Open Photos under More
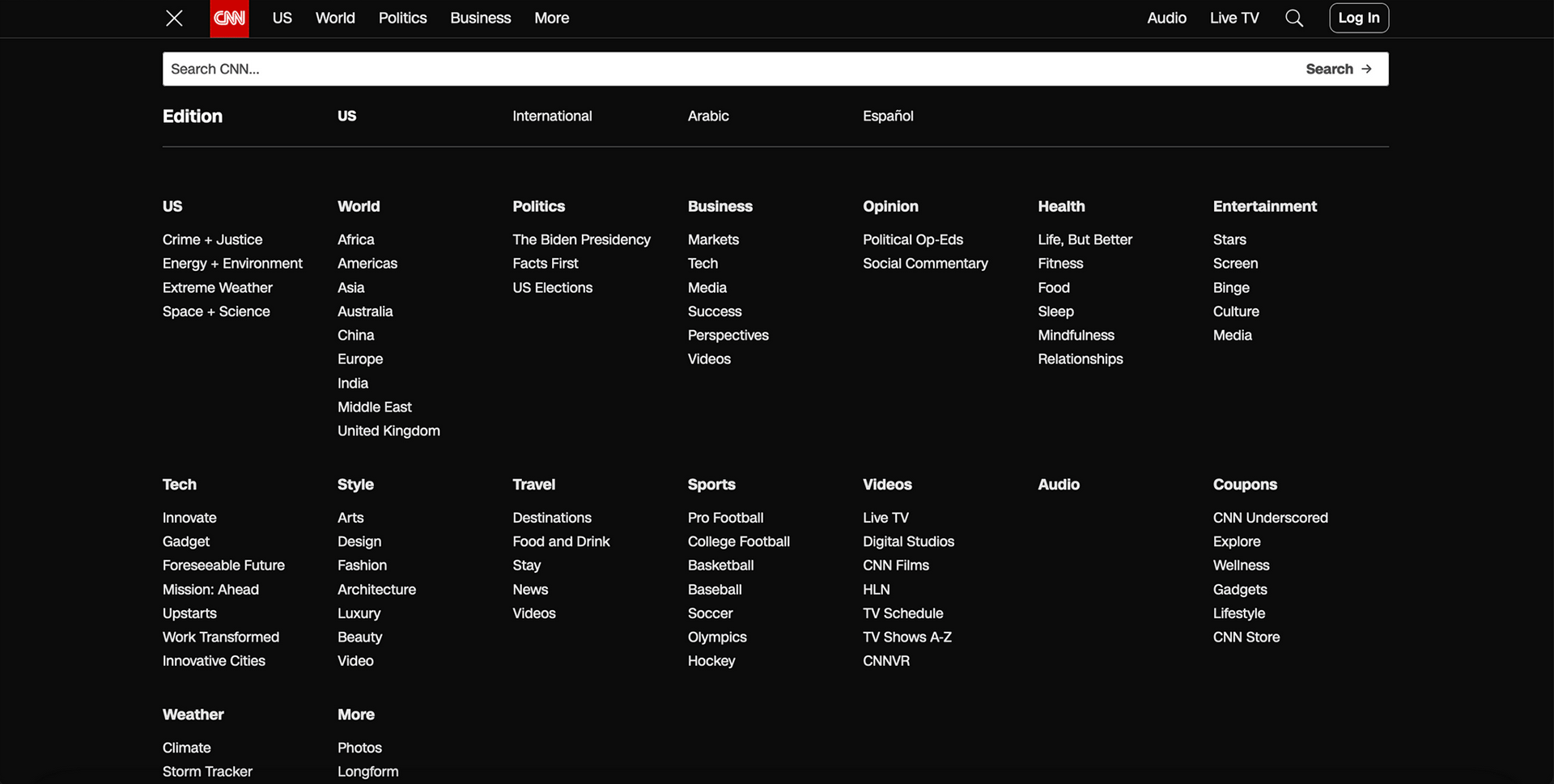Screen dimensions: 1554x784 359,748
